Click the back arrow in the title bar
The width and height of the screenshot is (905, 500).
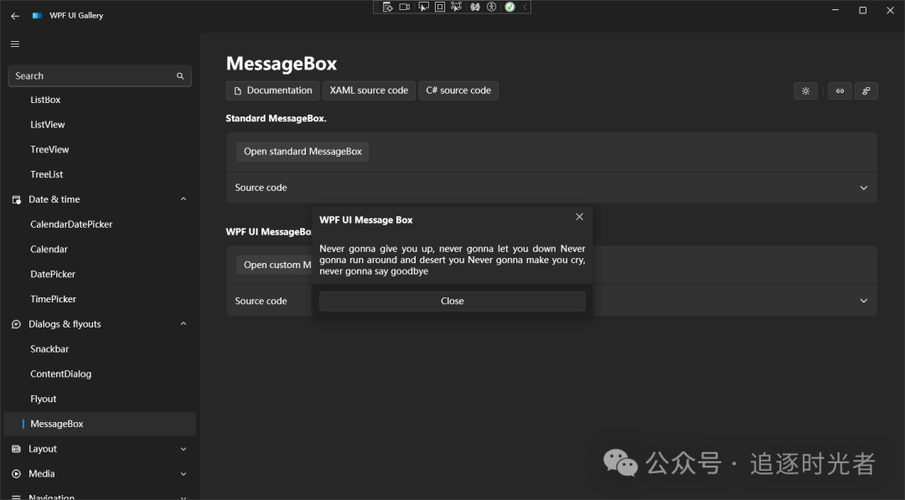15,16
